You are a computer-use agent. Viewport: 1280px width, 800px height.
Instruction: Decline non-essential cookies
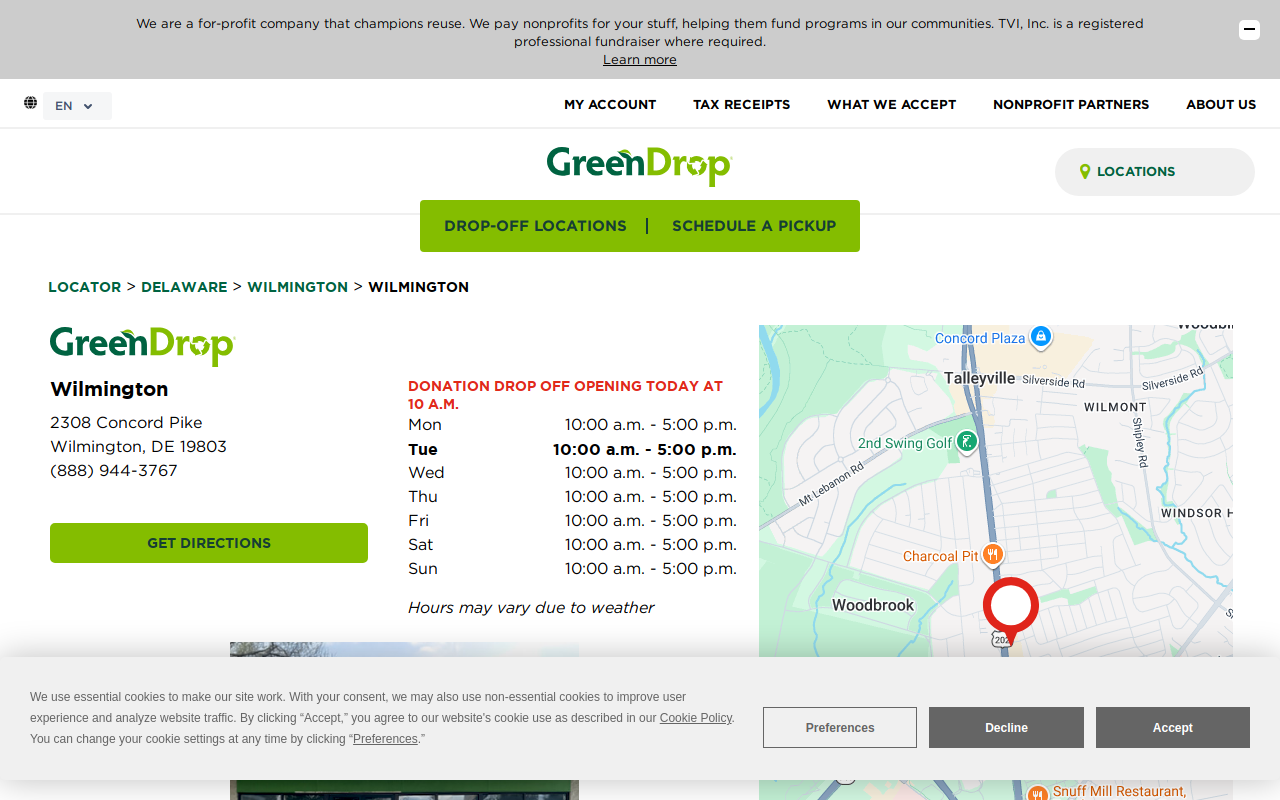click(x=1006, y=728)
